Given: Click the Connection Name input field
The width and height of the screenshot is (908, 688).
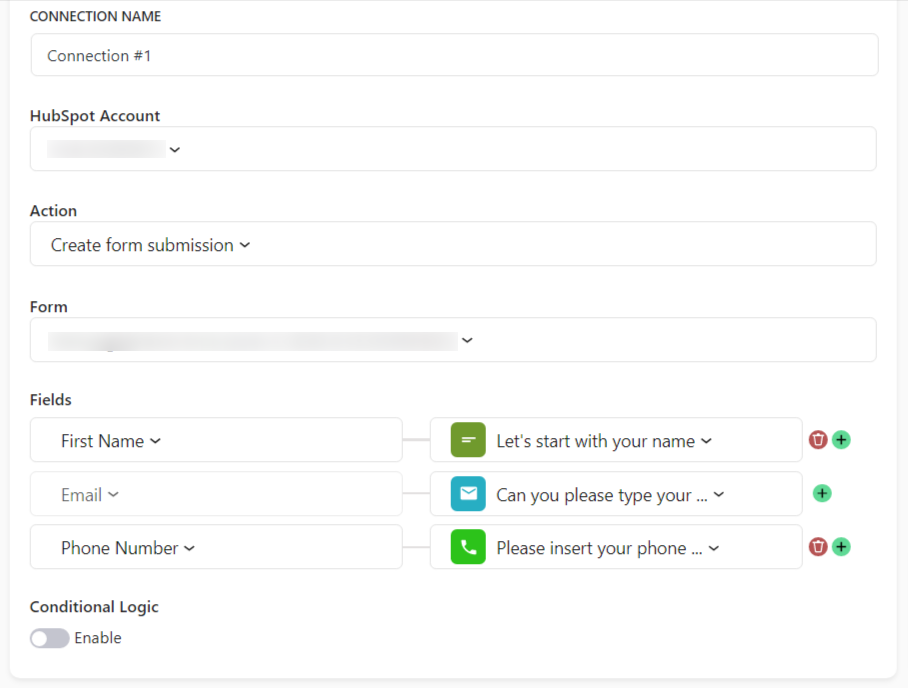Looking at the screenshot, I should (455, 55).
